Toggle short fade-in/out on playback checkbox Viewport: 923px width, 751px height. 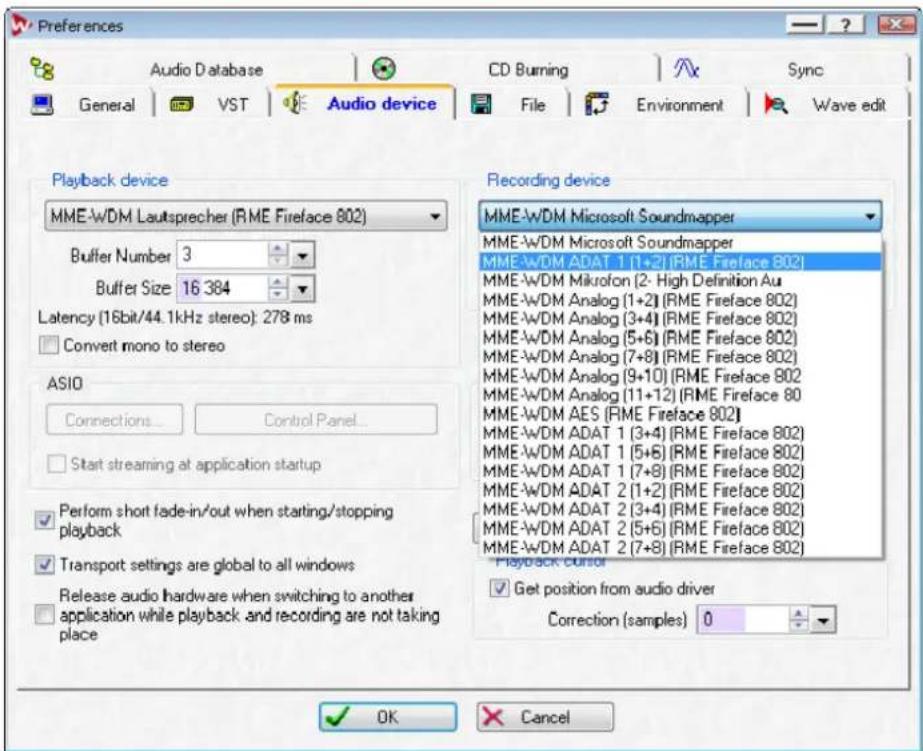[45, 520]
